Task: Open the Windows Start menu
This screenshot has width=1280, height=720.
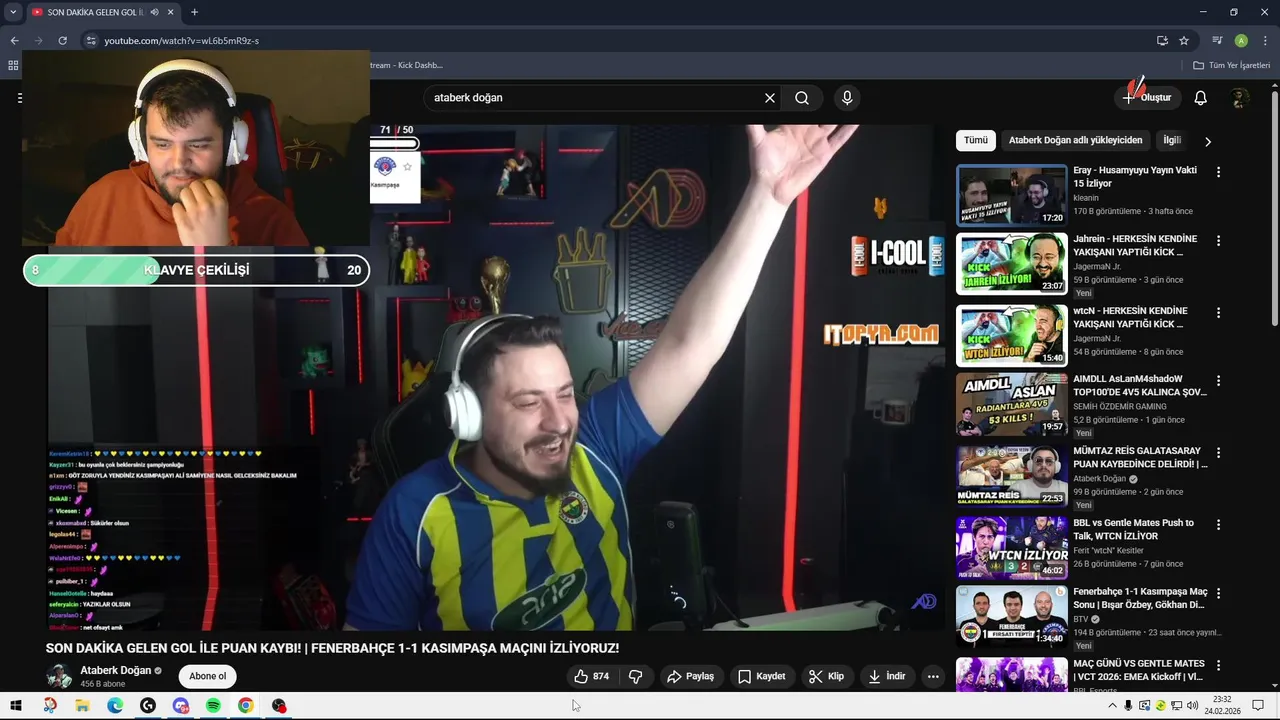Action: [16, 706]
